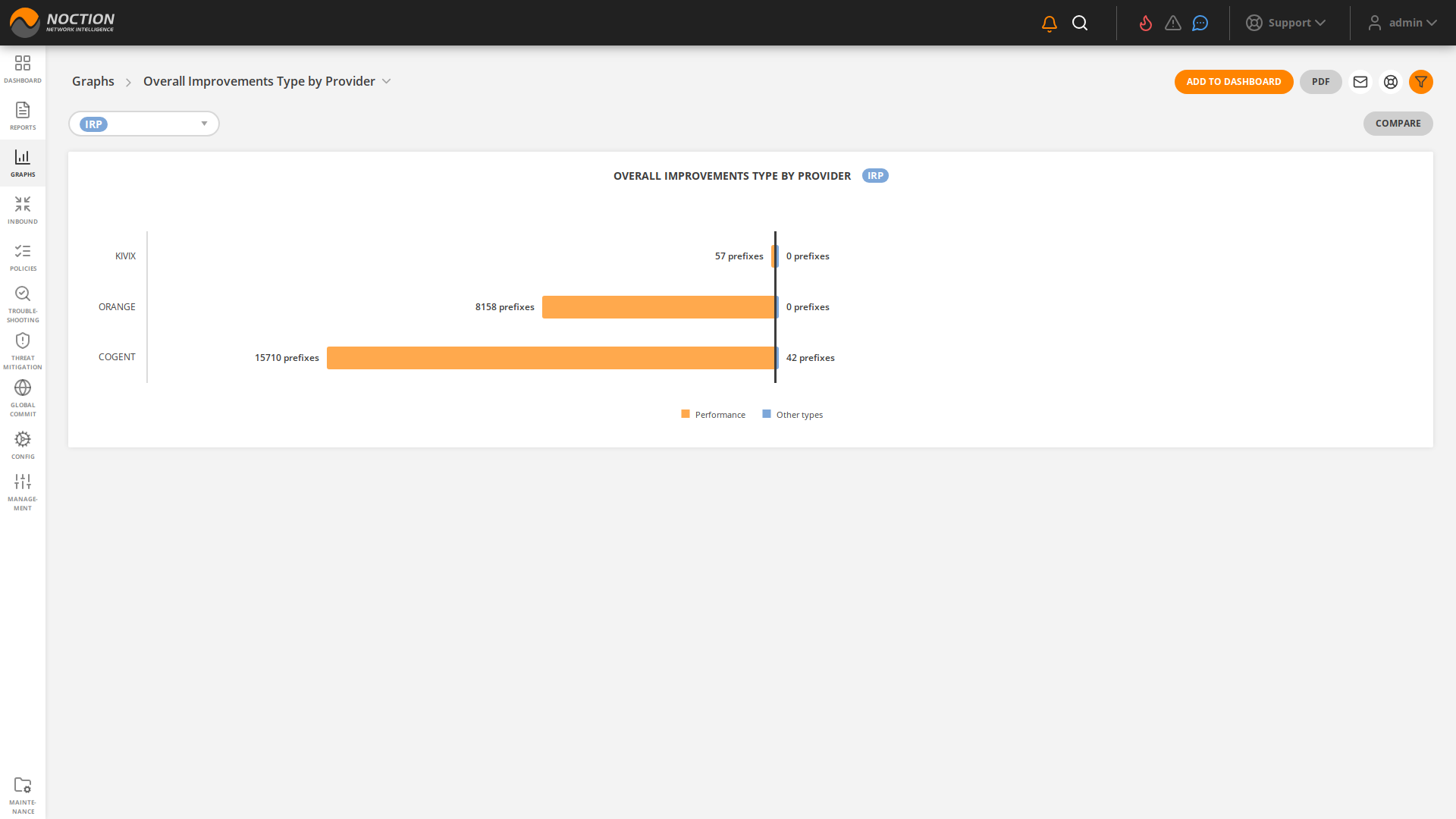
Task: Click the orange Performance bar for COGENT
Action: tap(551, 357)
